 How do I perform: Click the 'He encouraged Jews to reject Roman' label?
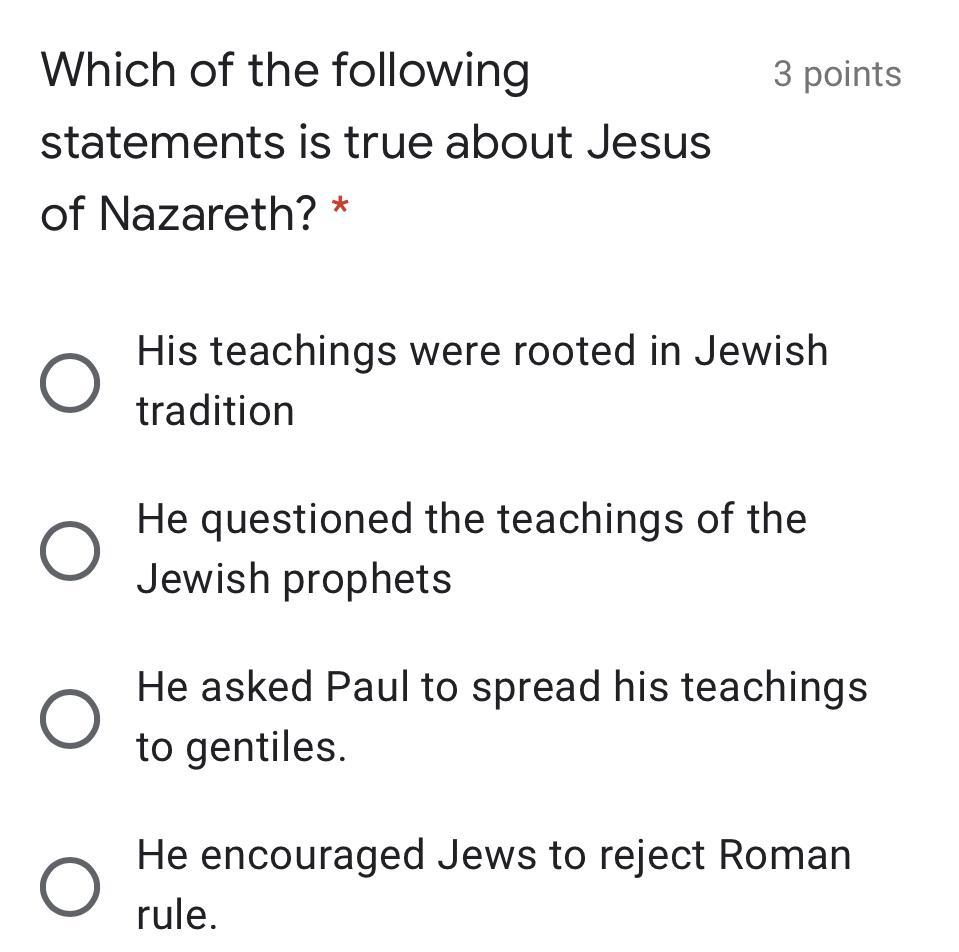click(493, 856)
